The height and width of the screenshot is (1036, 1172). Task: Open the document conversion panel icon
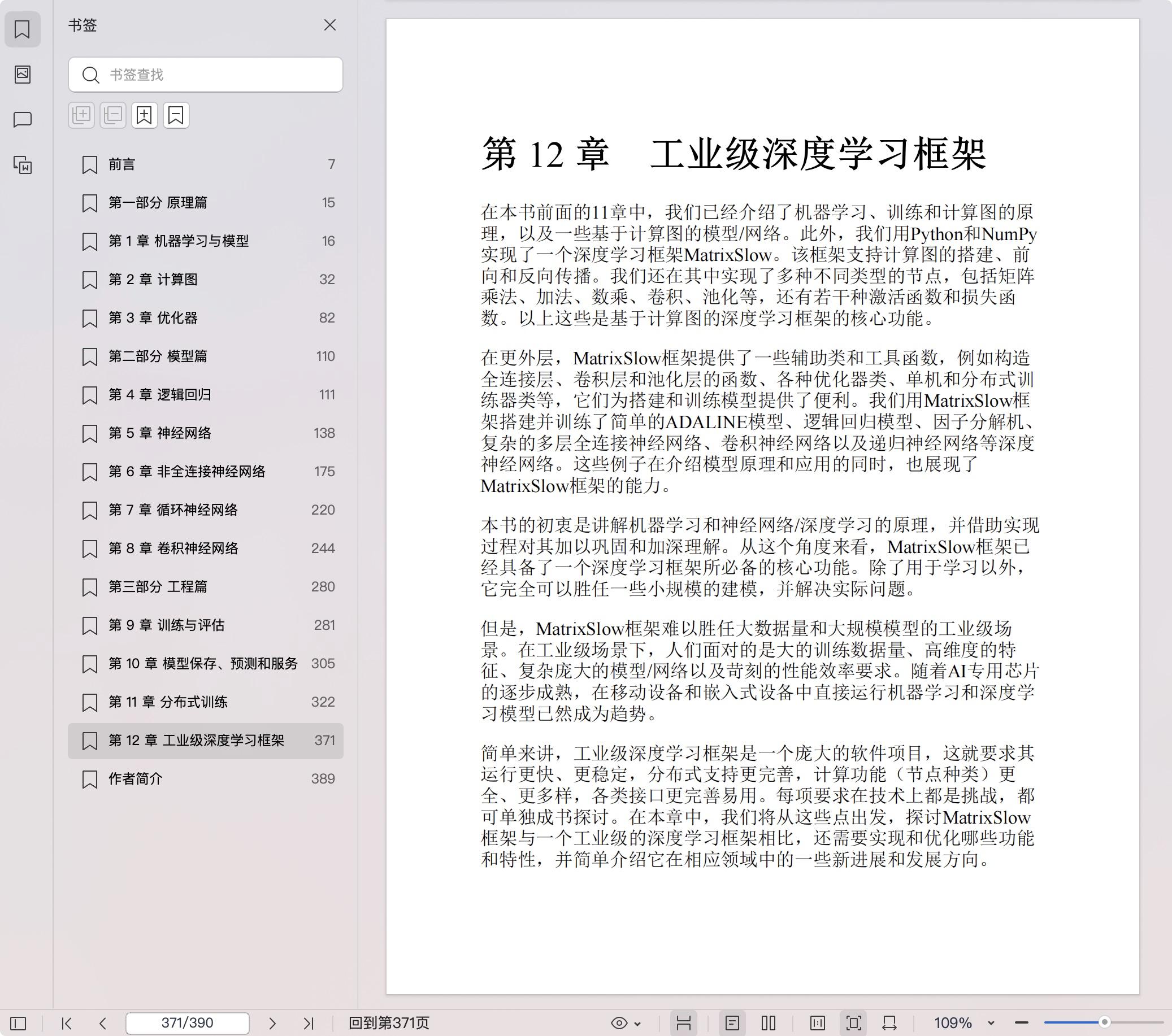point(23,165)
